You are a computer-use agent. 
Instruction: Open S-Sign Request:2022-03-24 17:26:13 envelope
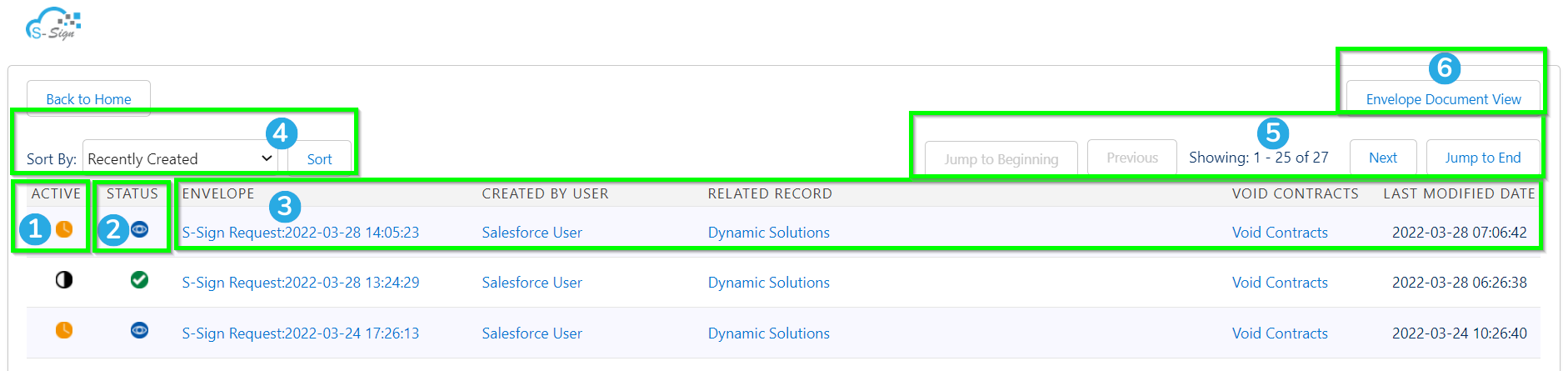tap(301, 333)
